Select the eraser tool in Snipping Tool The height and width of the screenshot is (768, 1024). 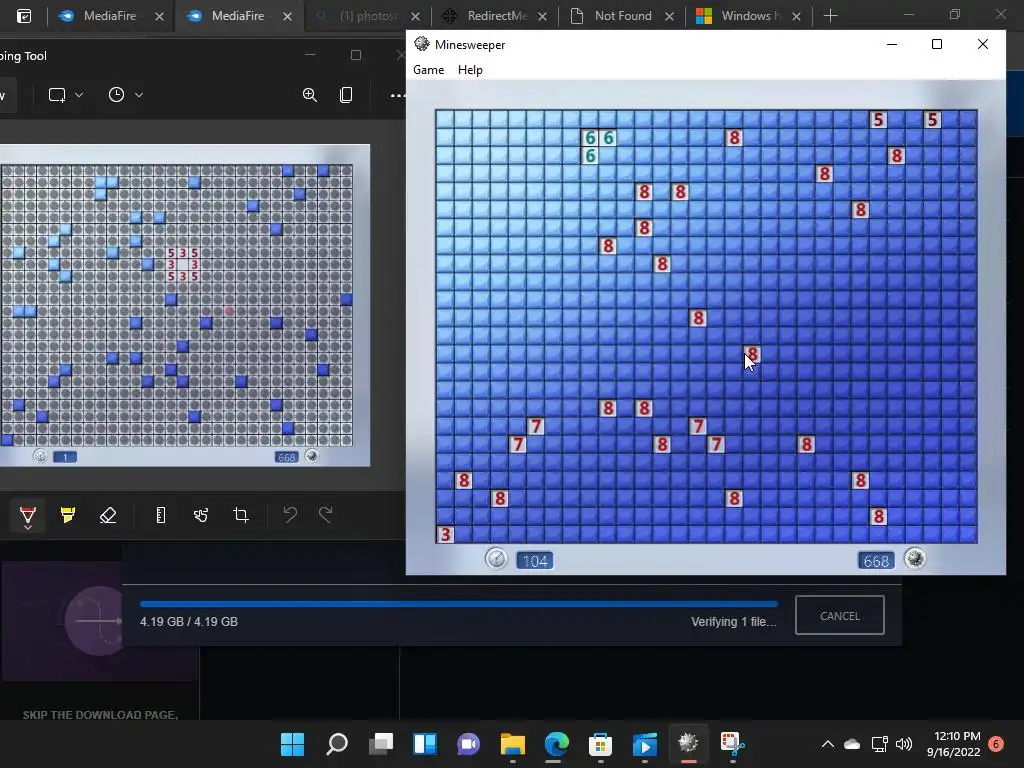coord(108,515)
